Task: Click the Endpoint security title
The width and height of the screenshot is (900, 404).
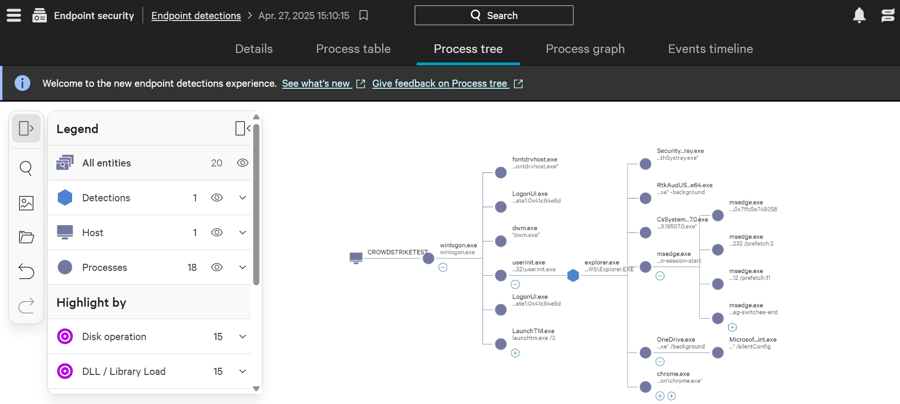Action: click(x=94, y=16)
